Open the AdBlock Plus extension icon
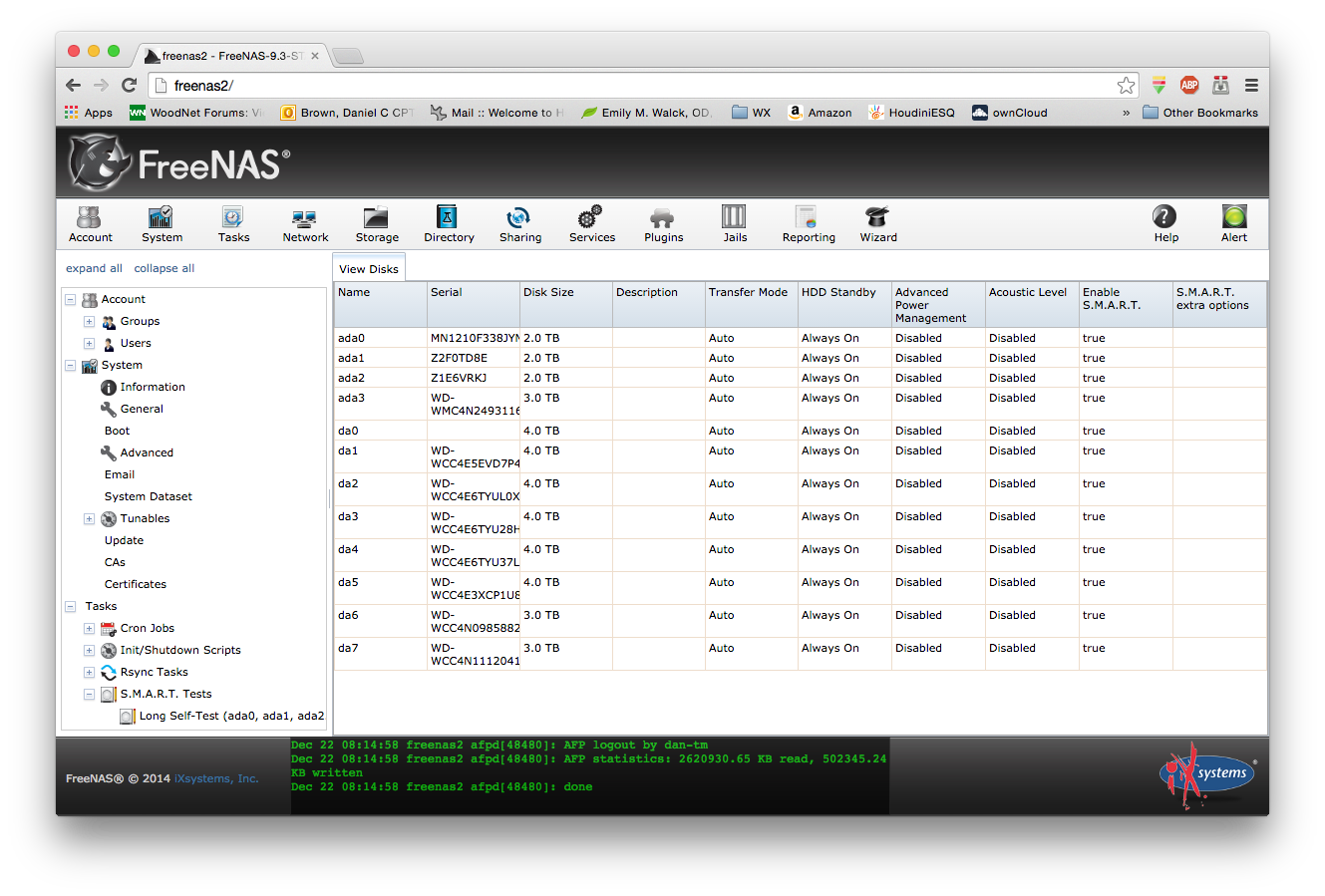 [x=1189, y=85]
